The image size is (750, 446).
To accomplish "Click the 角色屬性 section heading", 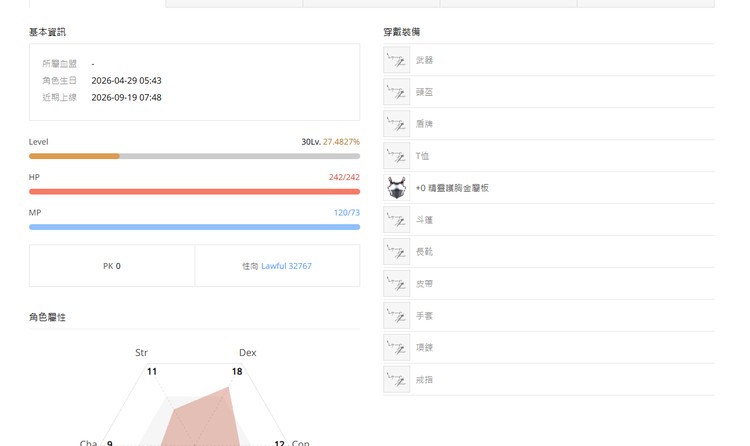I will point(47,317).
